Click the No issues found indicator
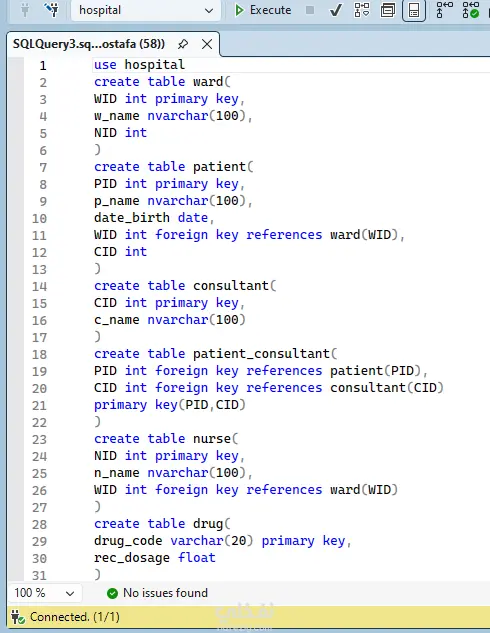 (x=157, y=593)
